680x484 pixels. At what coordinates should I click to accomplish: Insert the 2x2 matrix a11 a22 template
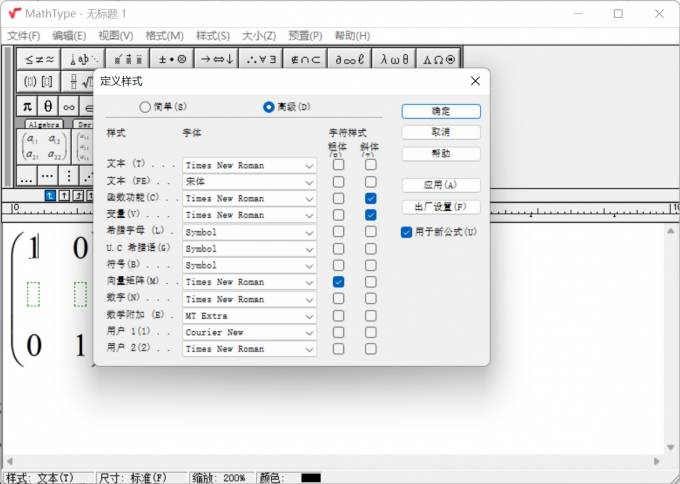43,146
